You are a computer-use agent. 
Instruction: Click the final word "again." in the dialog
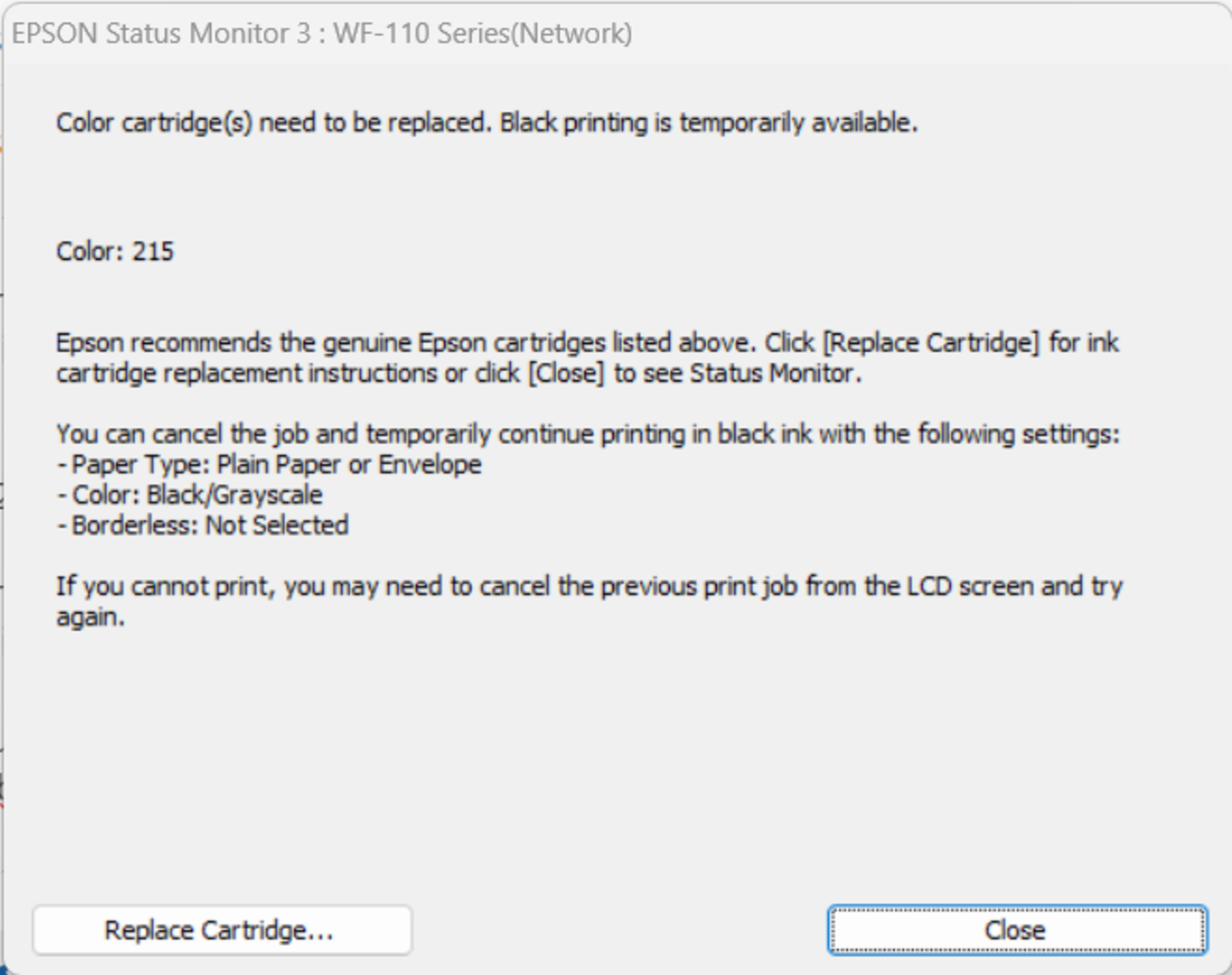90,617
